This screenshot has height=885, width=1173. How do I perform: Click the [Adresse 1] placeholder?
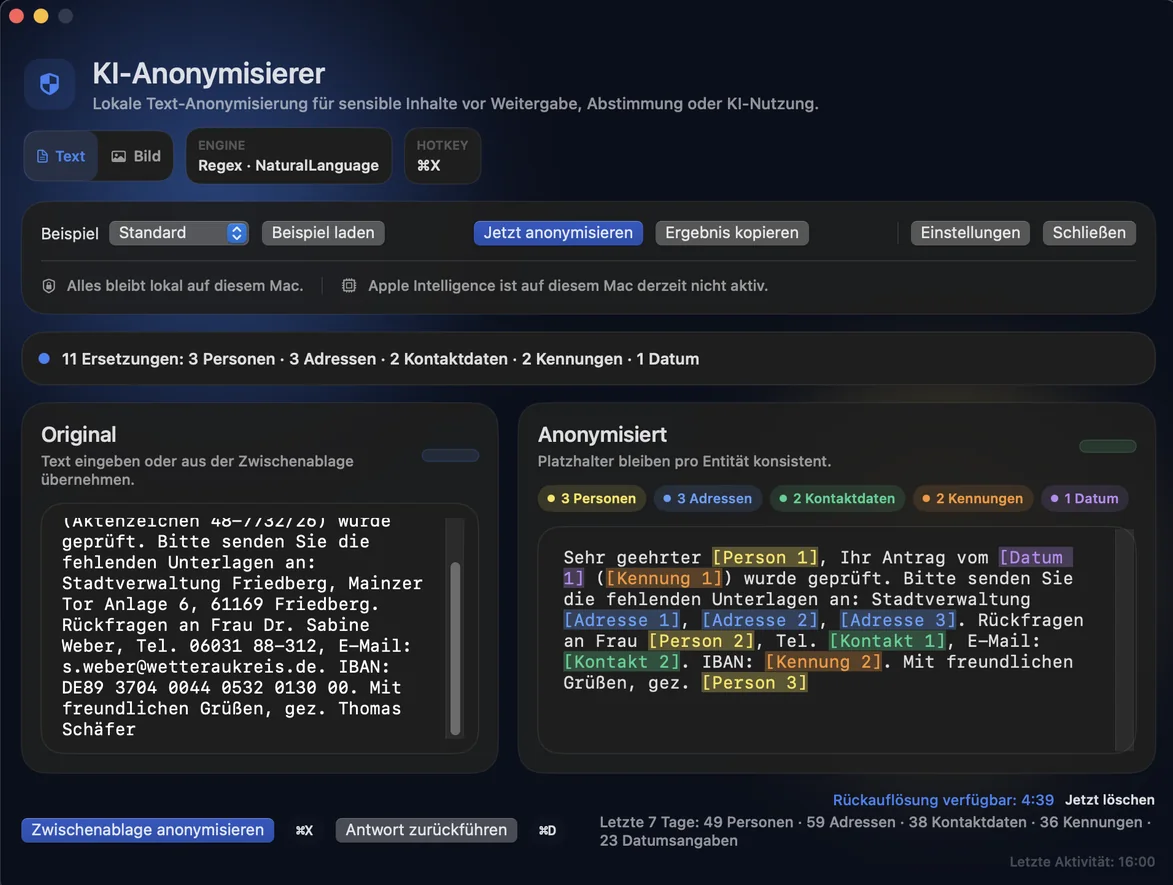tap(622, 620)
